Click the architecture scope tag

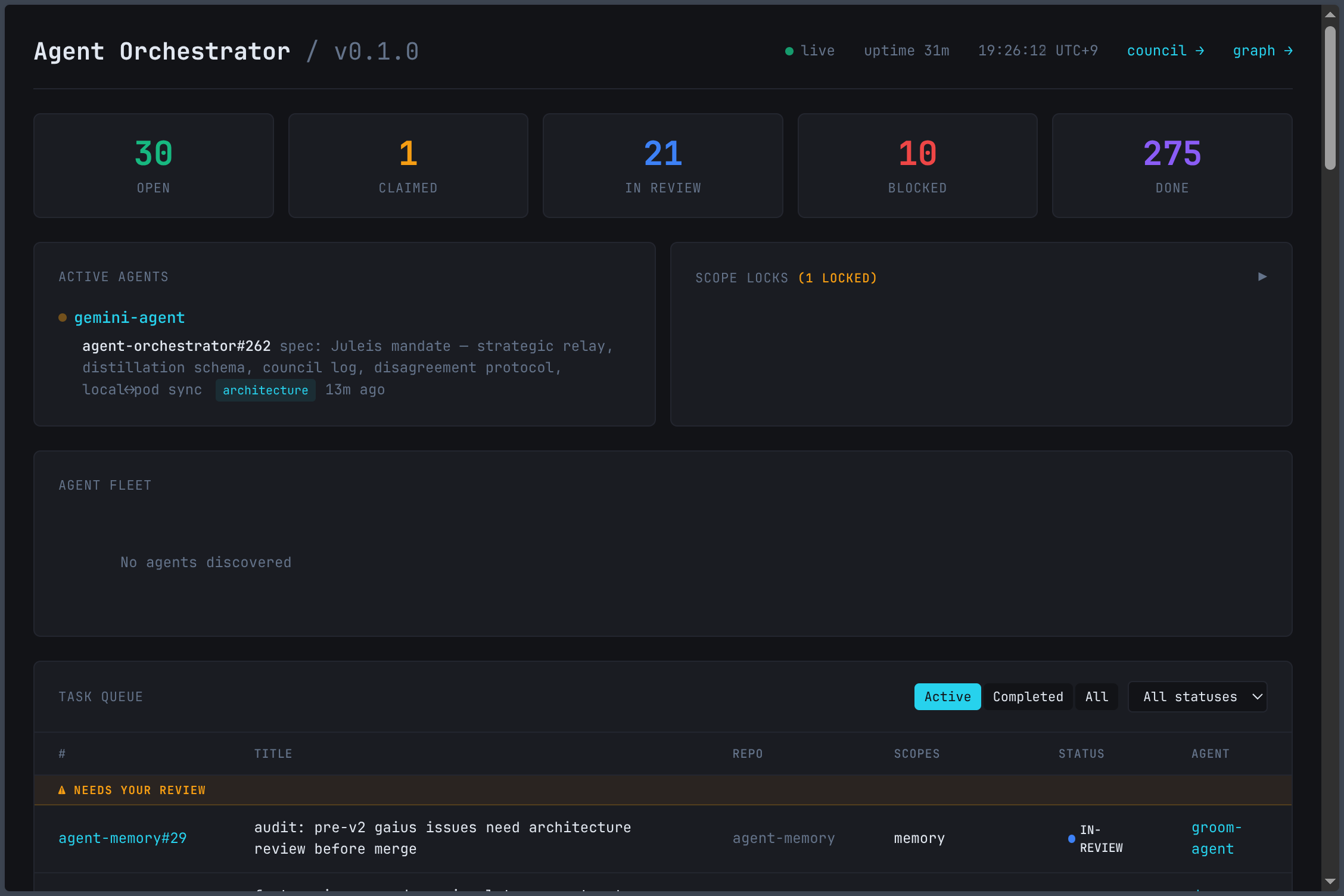(265, 390)
